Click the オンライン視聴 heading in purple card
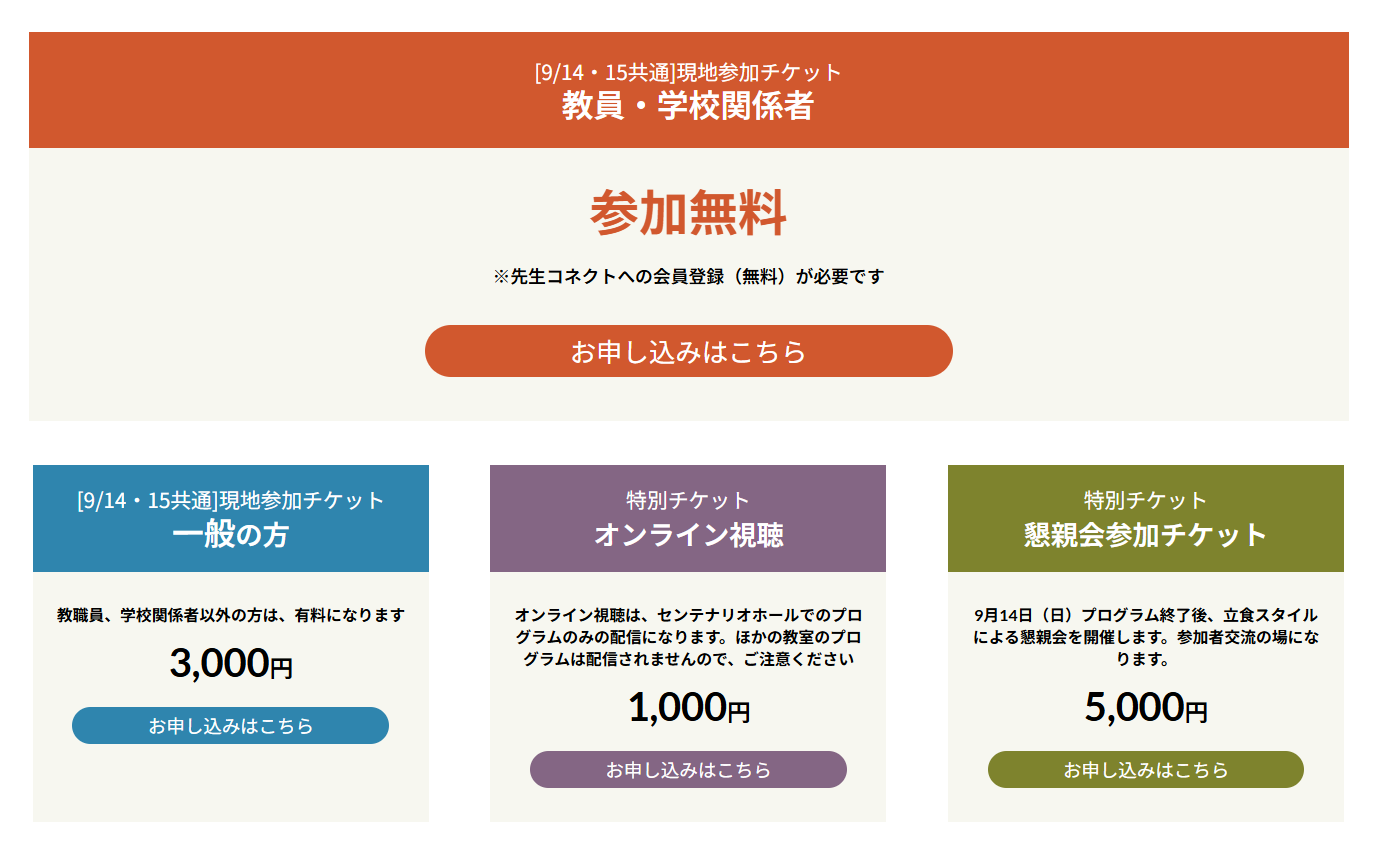 (688, 535)
